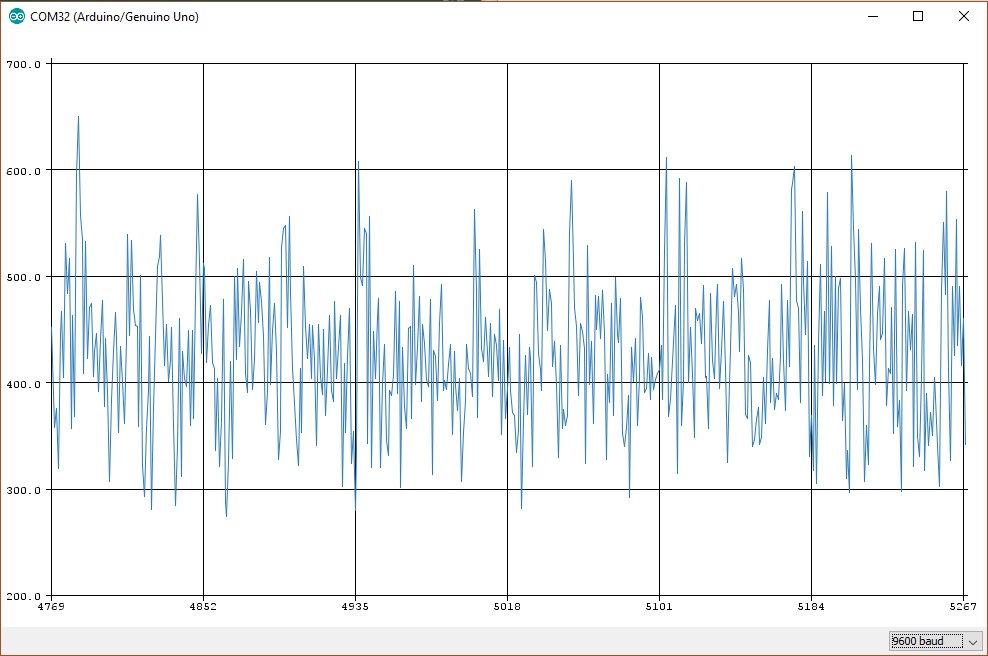
Task: Click the COM32 (Arduino/Genuino Uno) window title
Action: 115,17
